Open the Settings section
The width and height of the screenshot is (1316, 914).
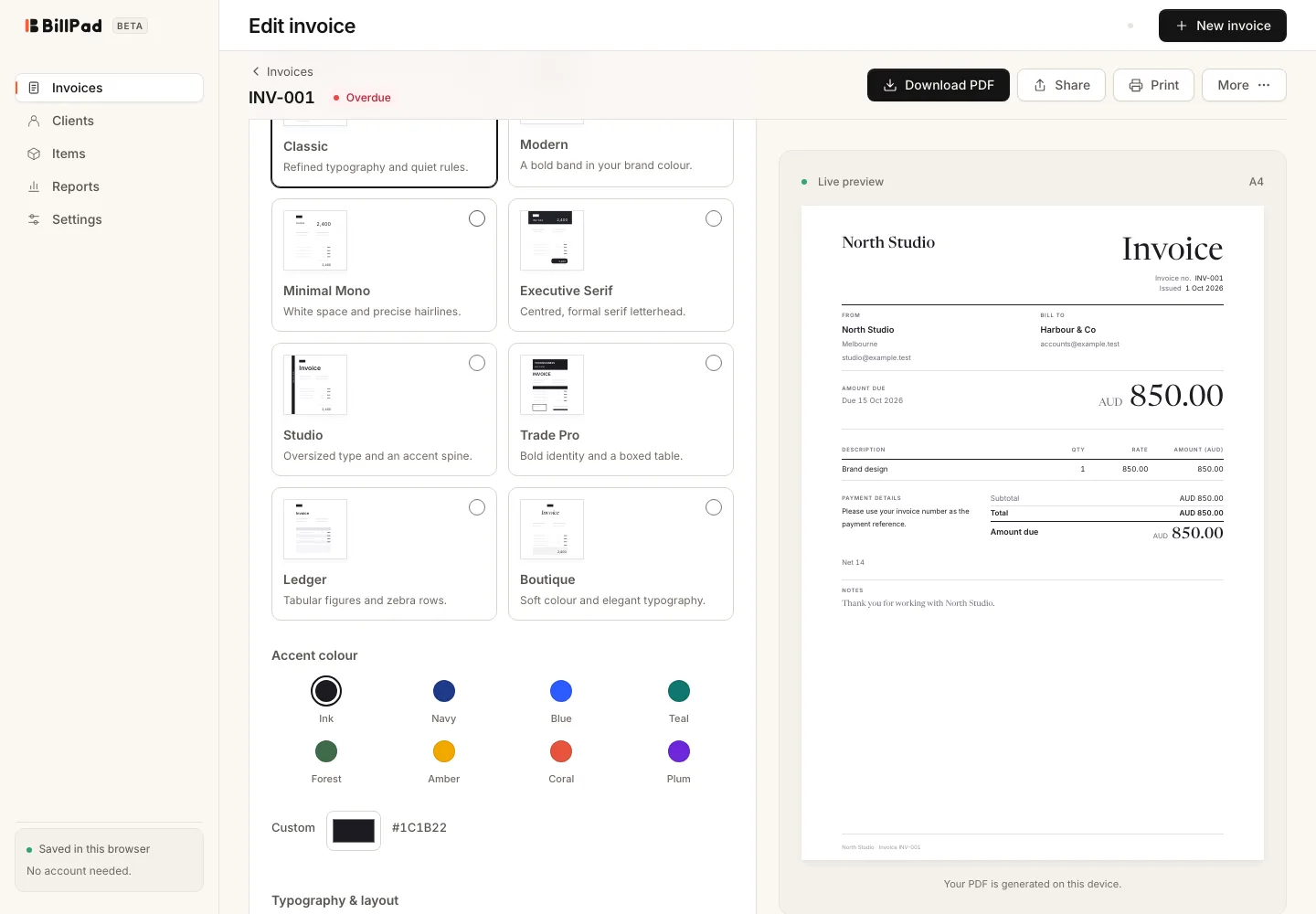[110, 219]
